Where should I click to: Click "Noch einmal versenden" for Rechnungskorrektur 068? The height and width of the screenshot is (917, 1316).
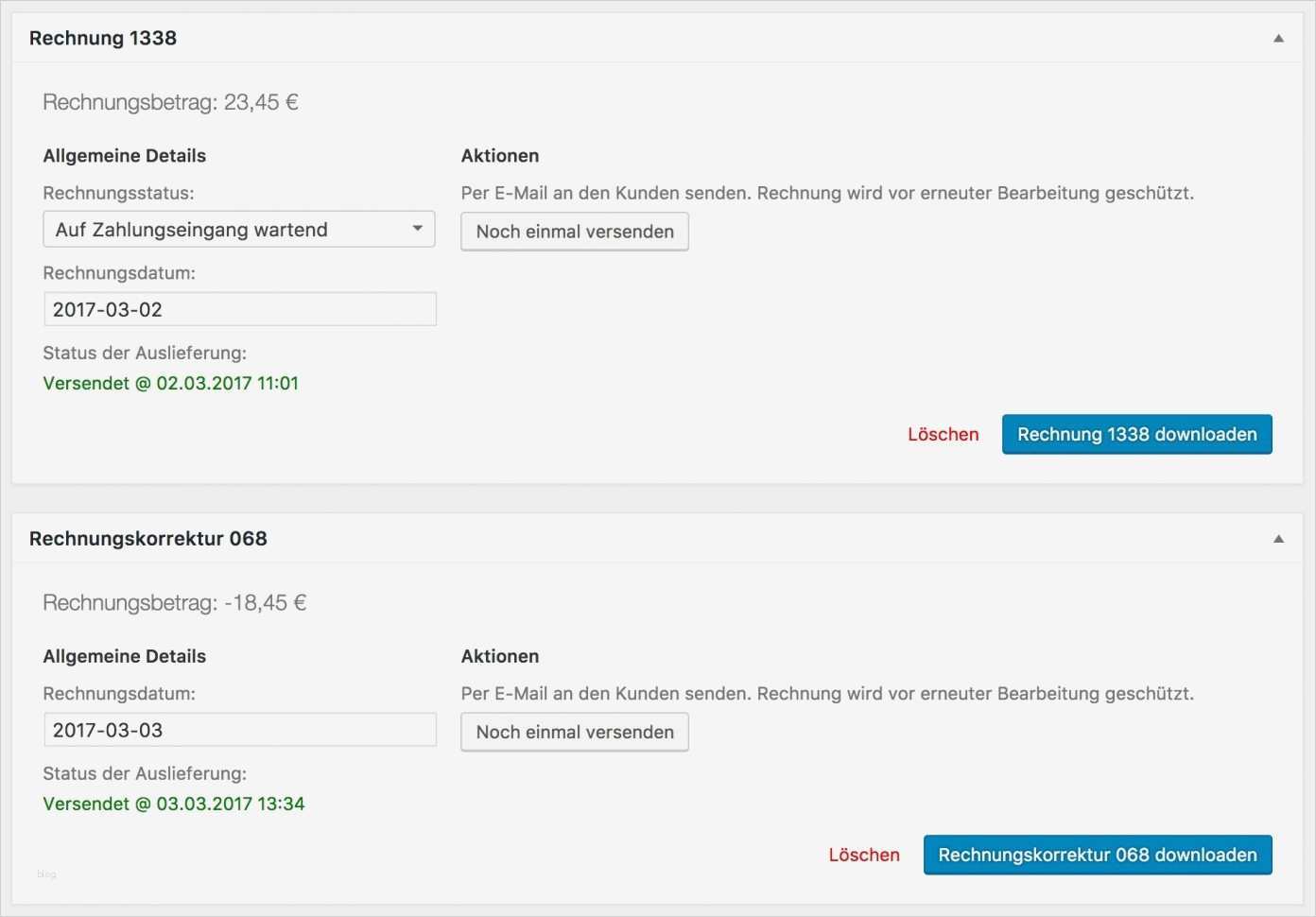pyautogui.click(x=574, y=731)
